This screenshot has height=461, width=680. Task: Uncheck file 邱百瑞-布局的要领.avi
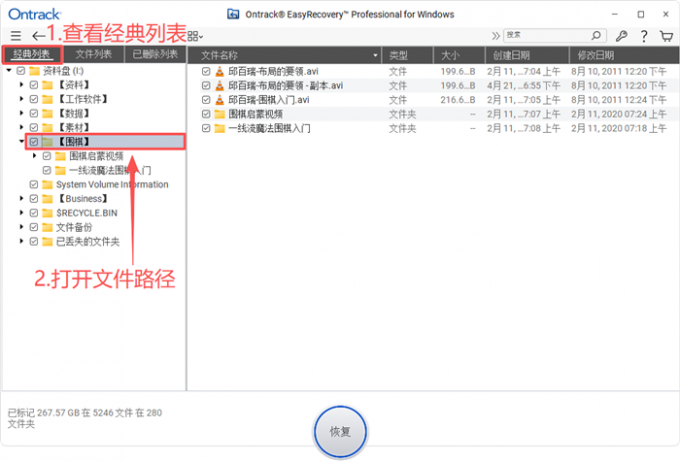point(206,72)
